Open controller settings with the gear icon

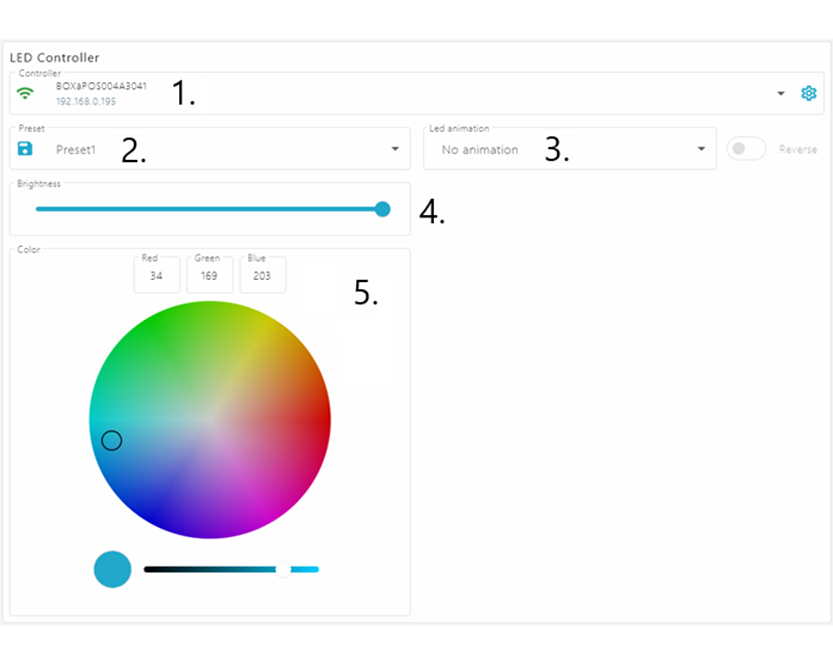point(808,93)
